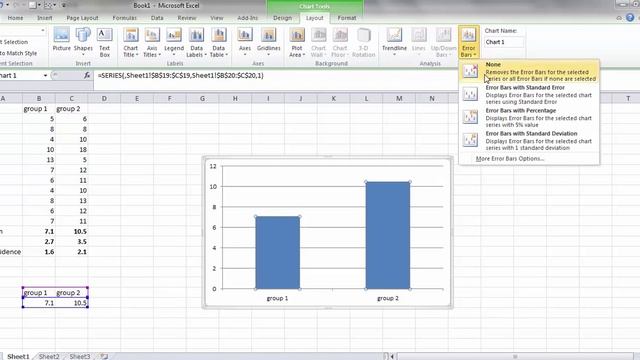Open the Axis Titles menu
640x360 pixels.
coord(152,42)
